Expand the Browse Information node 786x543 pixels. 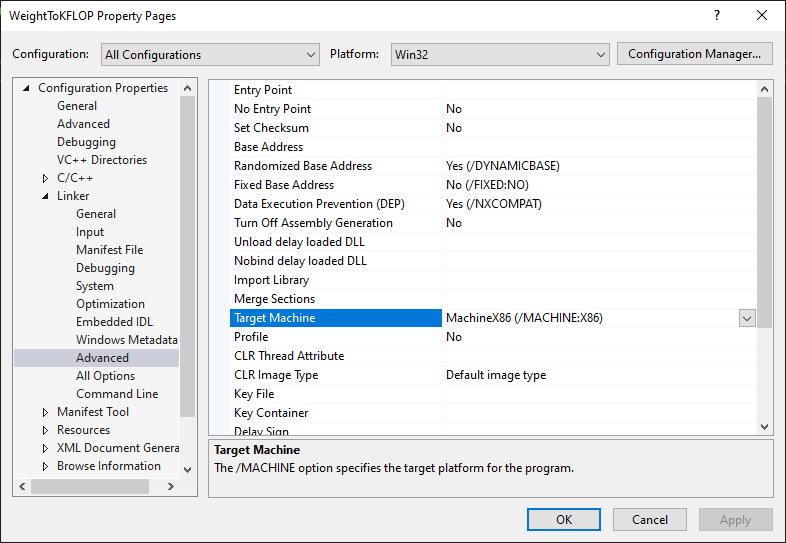coord(45,466)
